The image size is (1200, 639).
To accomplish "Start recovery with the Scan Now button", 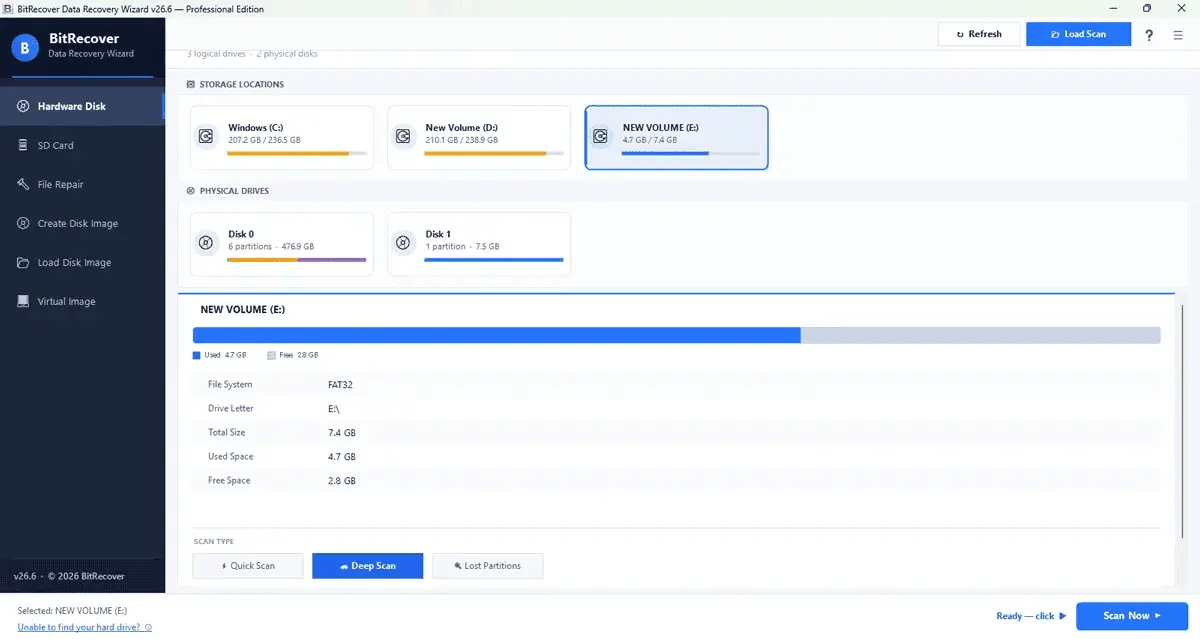I will 1132,616.
